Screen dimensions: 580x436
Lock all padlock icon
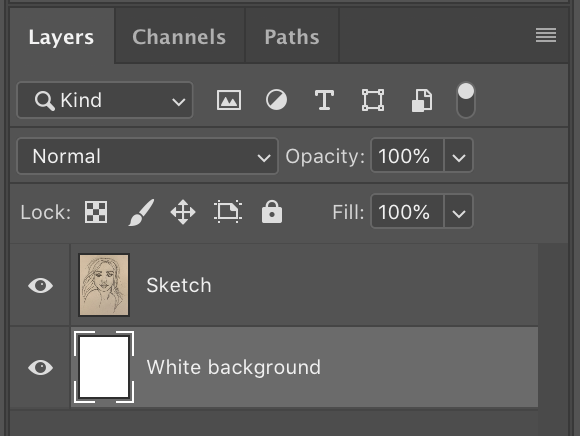pos(272,212)
